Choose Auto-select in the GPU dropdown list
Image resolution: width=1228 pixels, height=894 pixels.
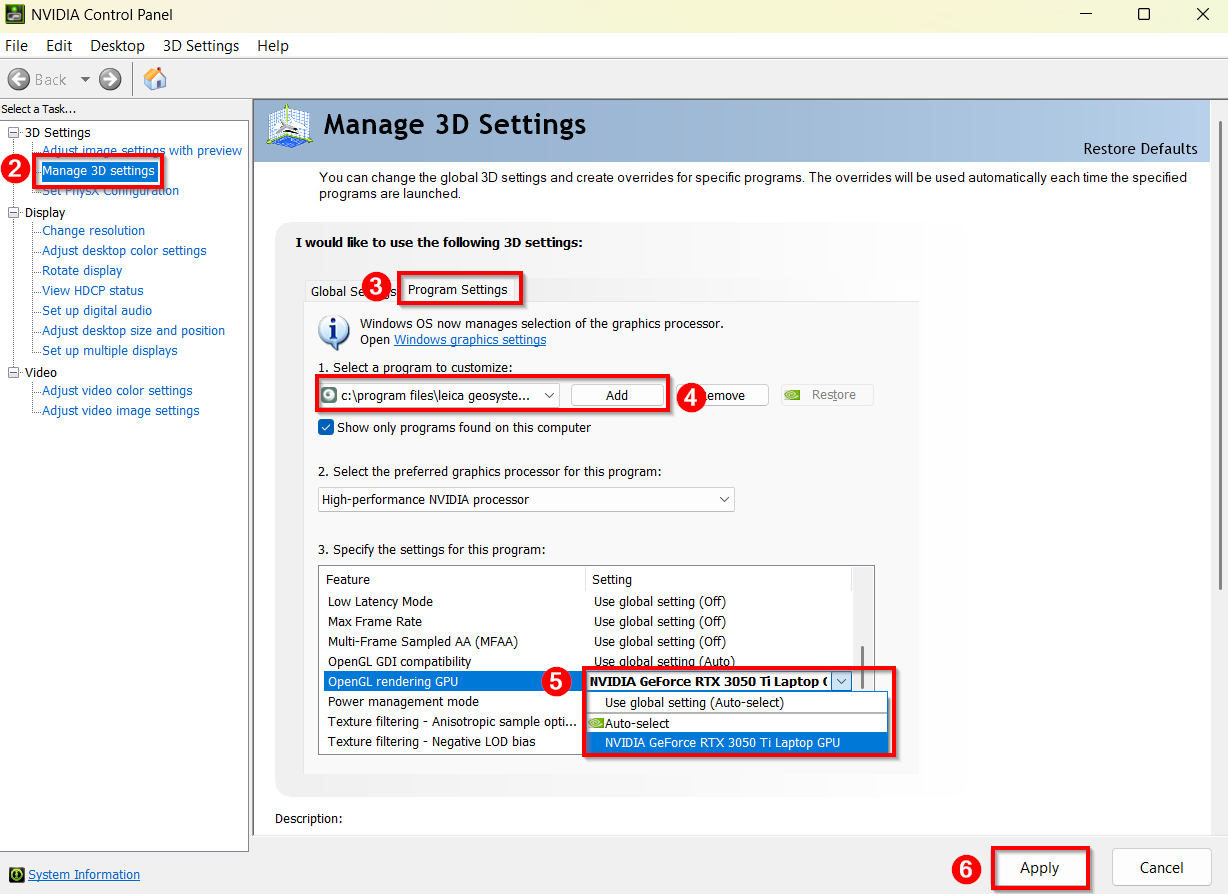637,723
